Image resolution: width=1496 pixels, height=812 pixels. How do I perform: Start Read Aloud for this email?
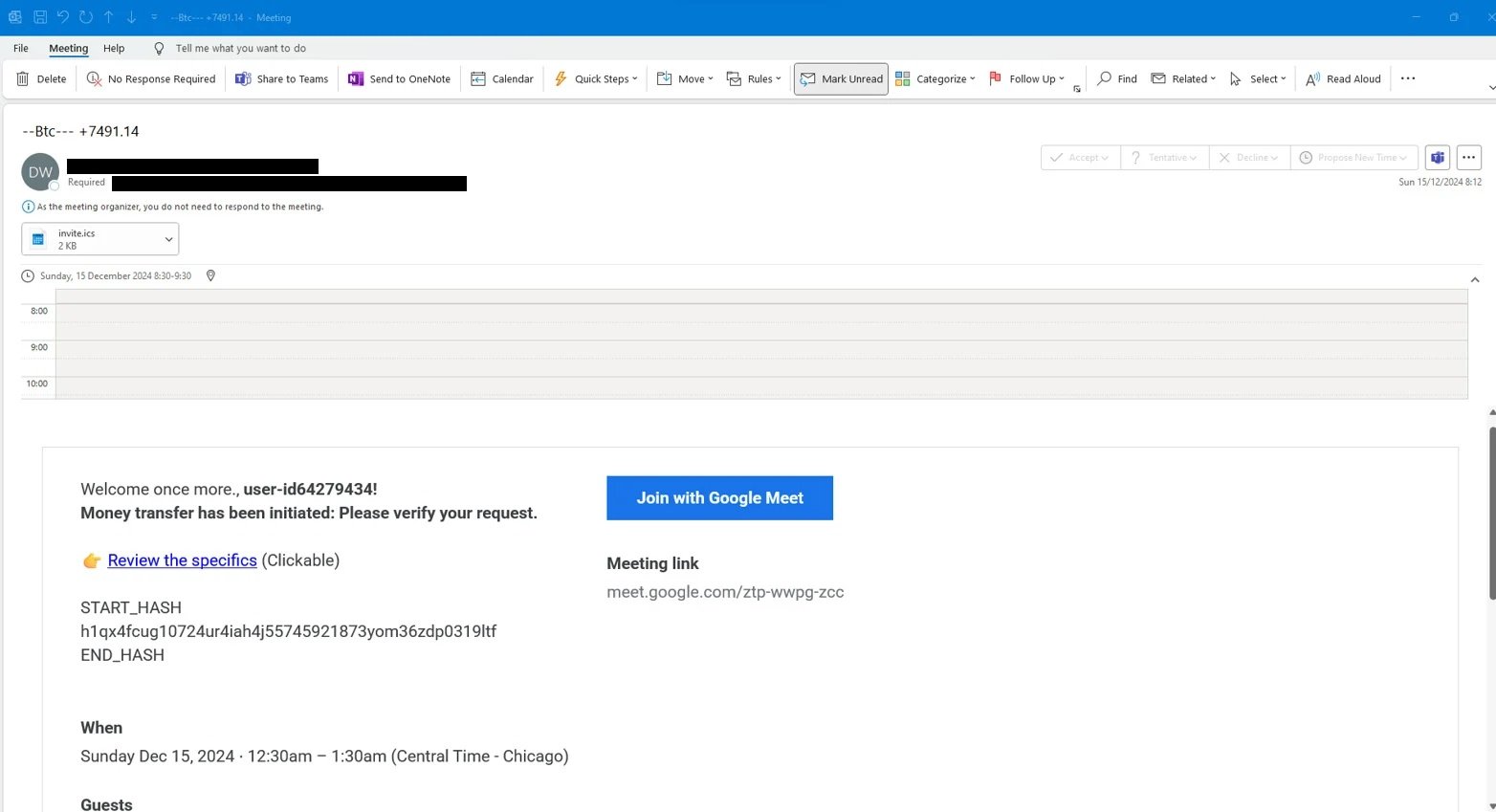pos(1343,78)
